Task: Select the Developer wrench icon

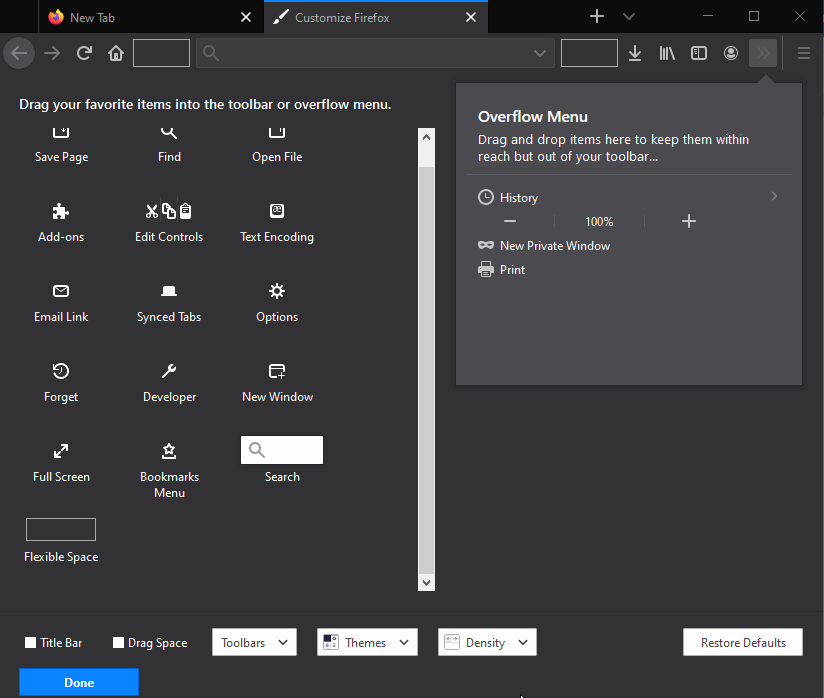Action: click(168, 371)
